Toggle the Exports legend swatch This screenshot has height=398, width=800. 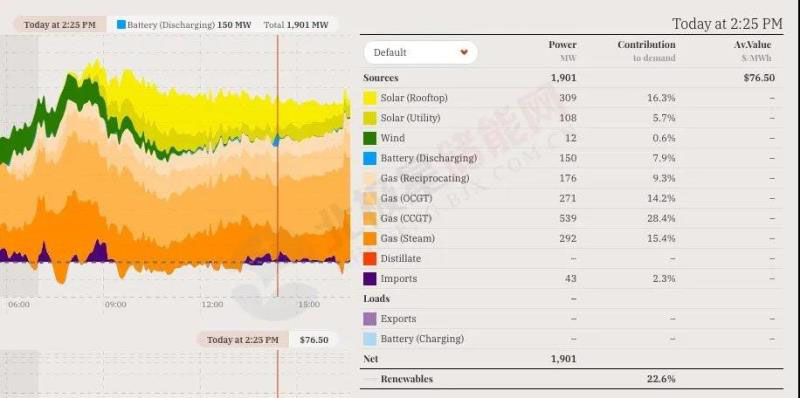tap(370, 319)
